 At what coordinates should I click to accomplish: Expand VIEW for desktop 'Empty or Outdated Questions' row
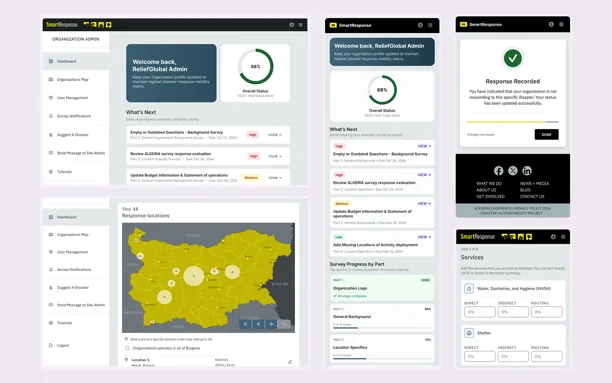pyautogui.click(x=275, y=135)
